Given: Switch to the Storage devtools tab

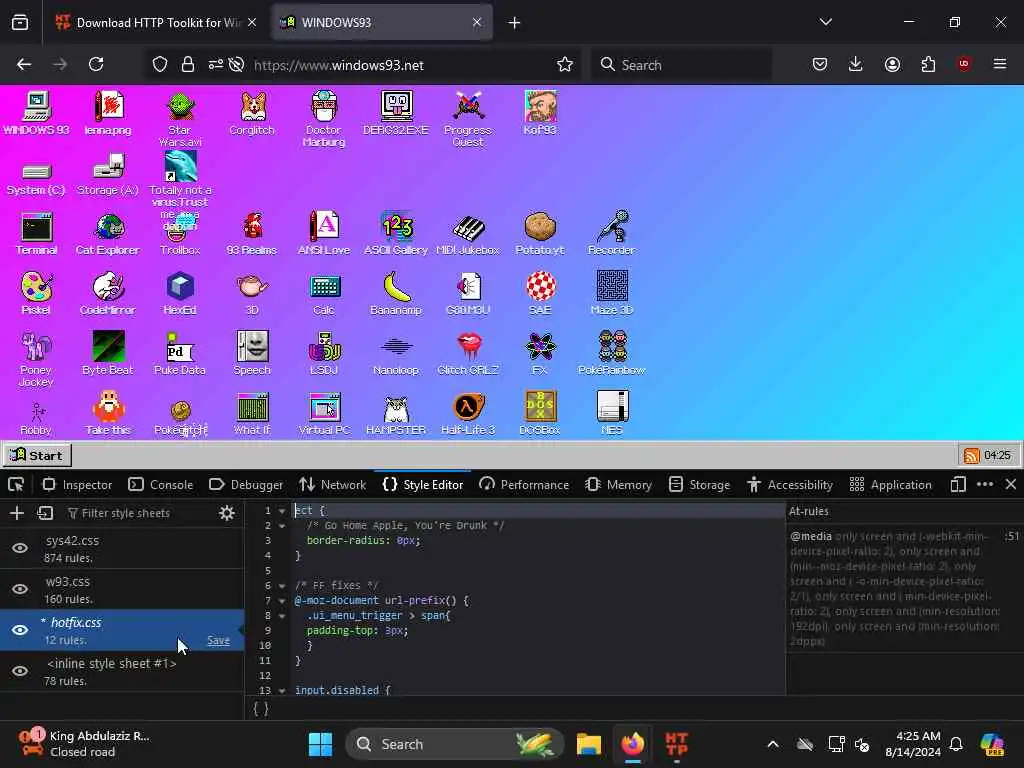Looking at the screenshot, I should pos(700,485).
